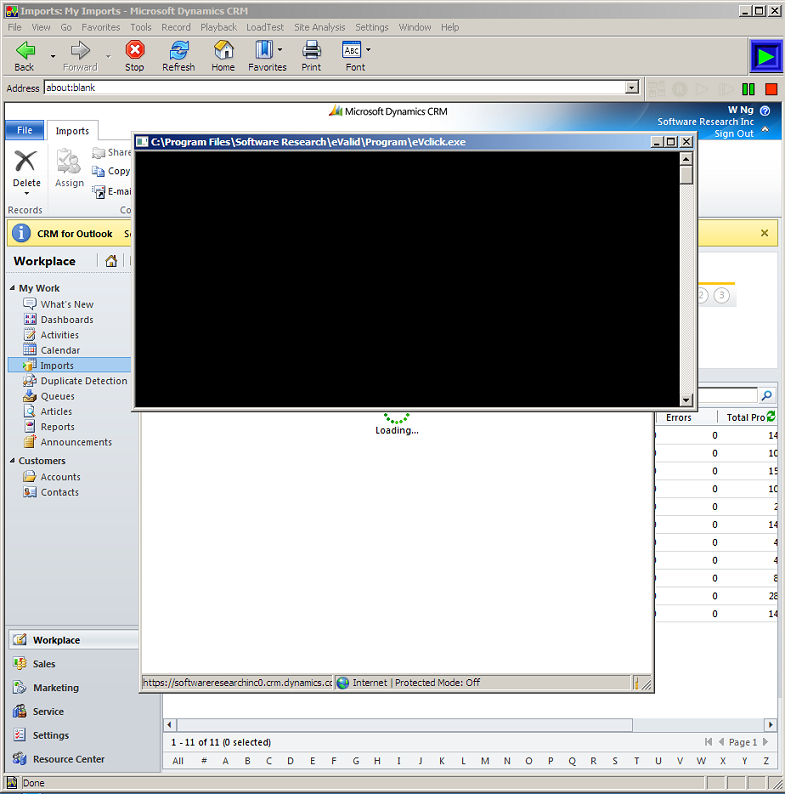785x794 pixels.
Task: Open Queues in navigation pane
Action: (x=57, y=396)
